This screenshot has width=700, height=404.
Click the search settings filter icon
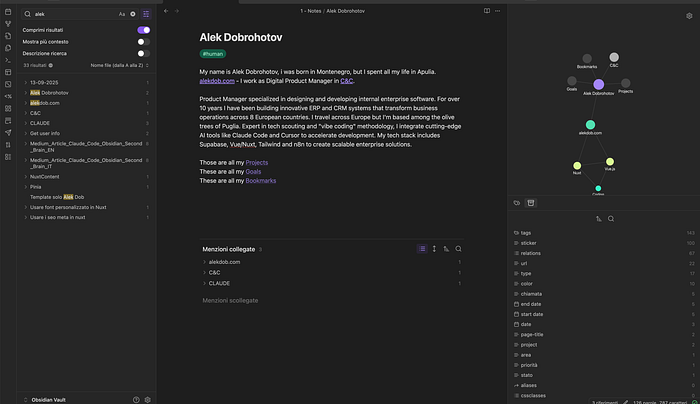tap(146, 14)
